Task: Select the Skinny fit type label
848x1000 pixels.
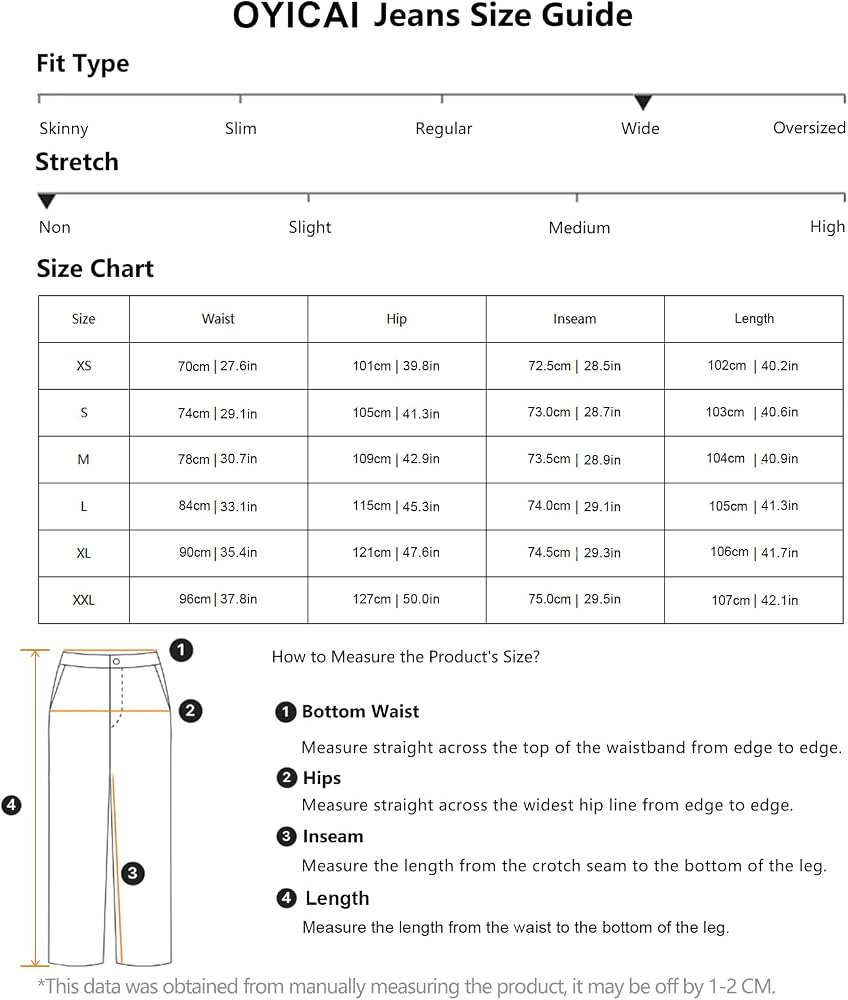Action: click(x=64, y=129)
